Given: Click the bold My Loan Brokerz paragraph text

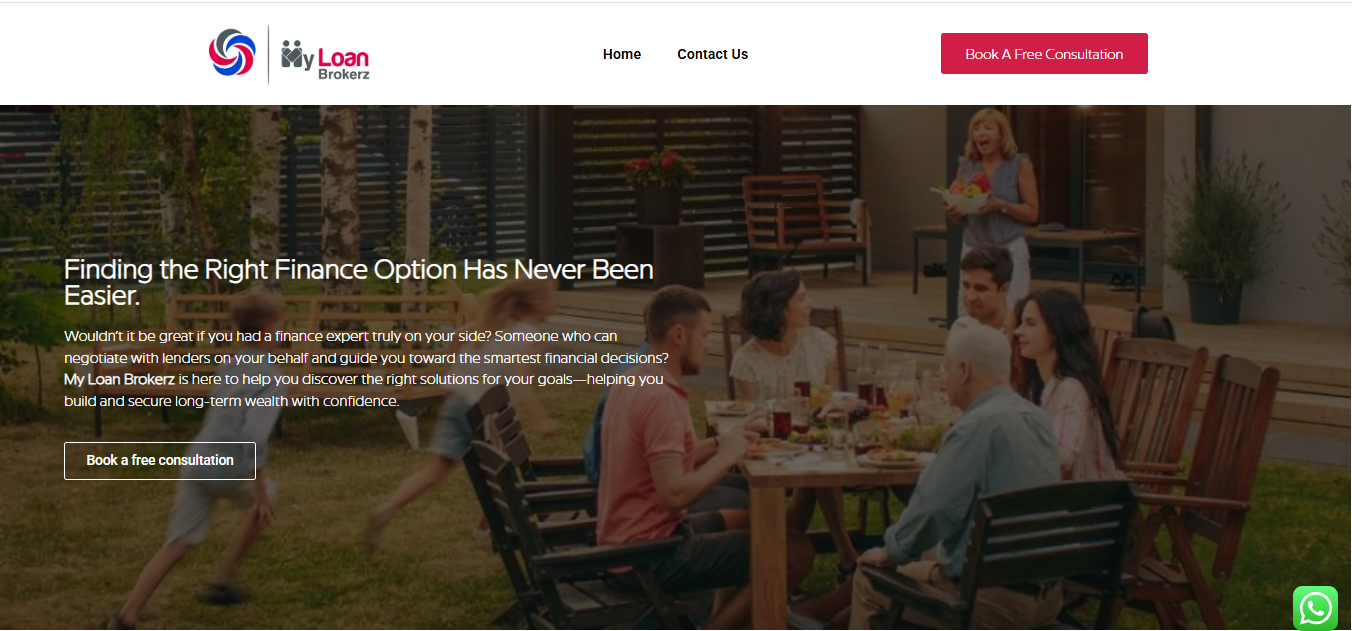Looking at the screenshot, I should [120, 380].
